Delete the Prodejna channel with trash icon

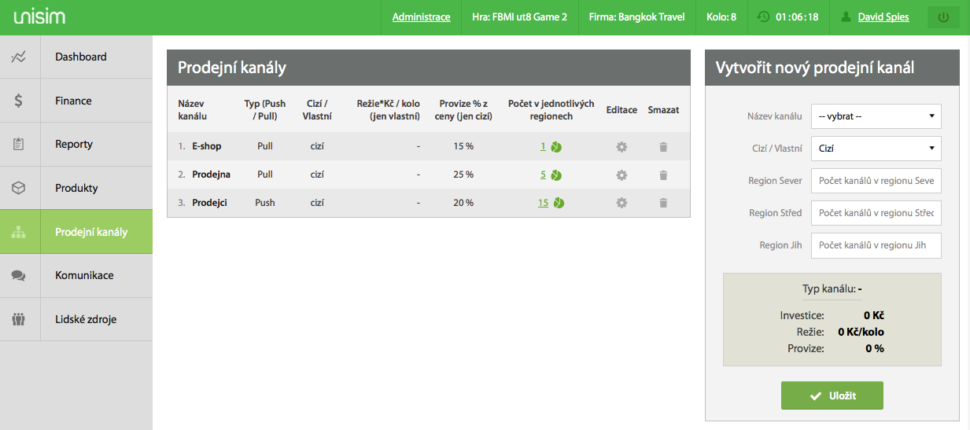pyautogui.click(x=662, y=175)
